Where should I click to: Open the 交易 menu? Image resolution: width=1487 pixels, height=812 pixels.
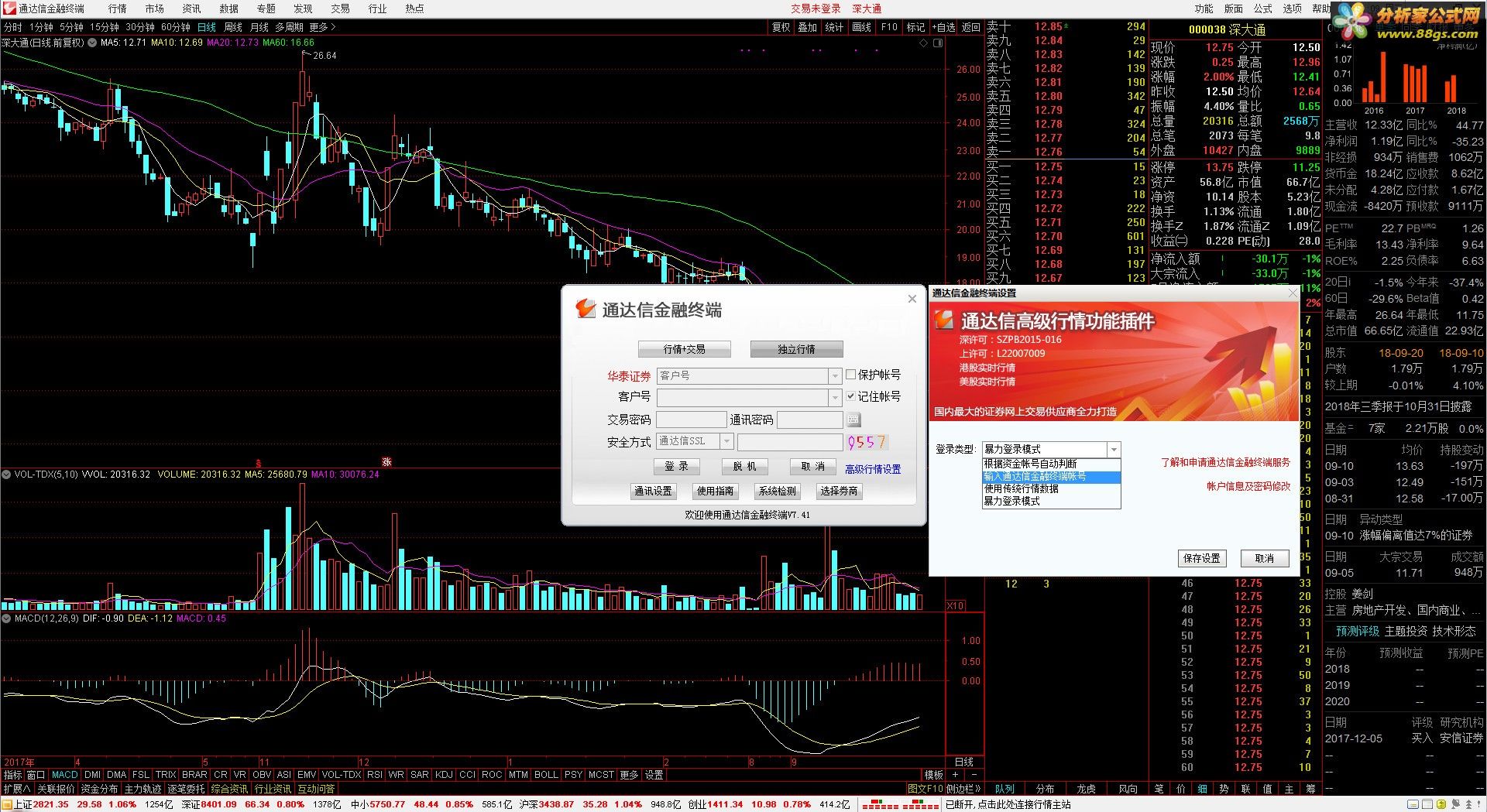click(340, 9)
